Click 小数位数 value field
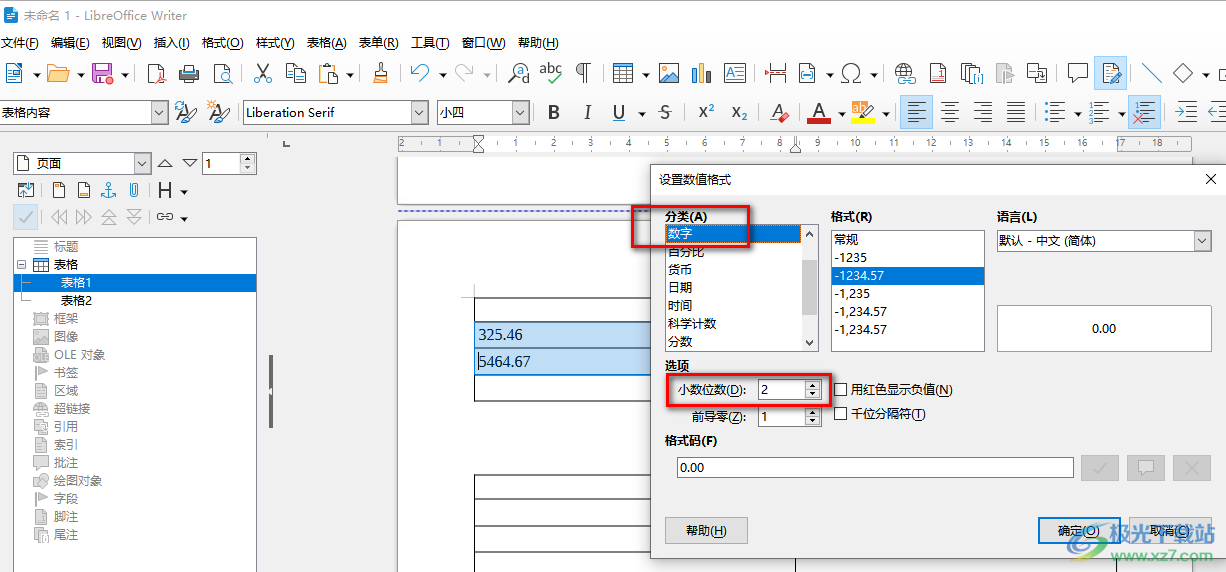The width and height of the screenshot is (1226, 572). pyautogui.click(x=781, y=390)
